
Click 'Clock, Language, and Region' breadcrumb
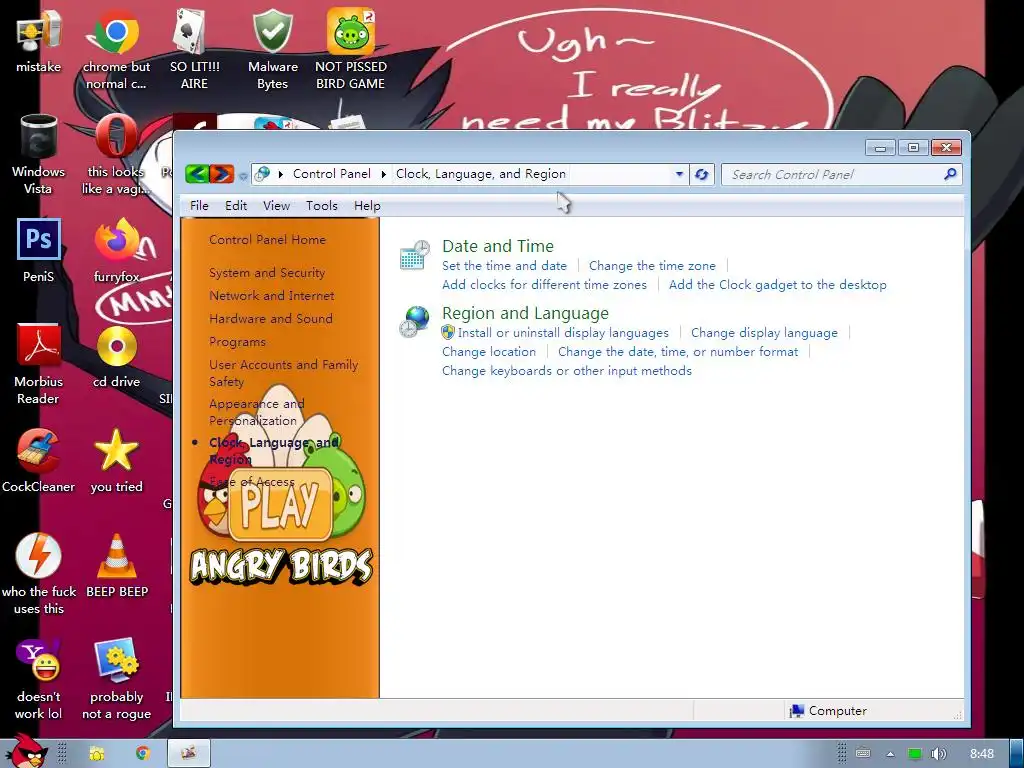coord(481,174)
